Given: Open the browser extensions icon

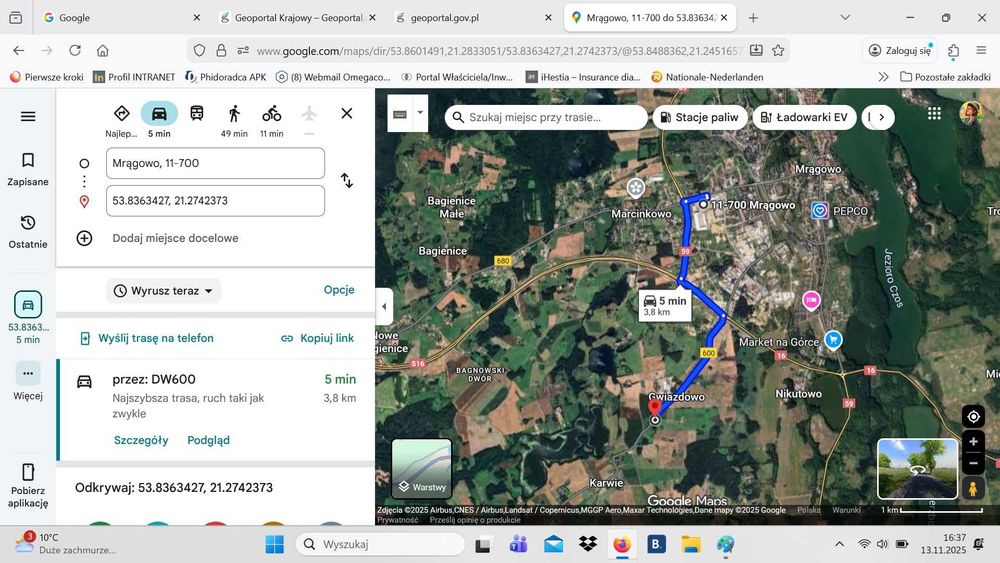Looking at the screenshot, I should 953,50.
